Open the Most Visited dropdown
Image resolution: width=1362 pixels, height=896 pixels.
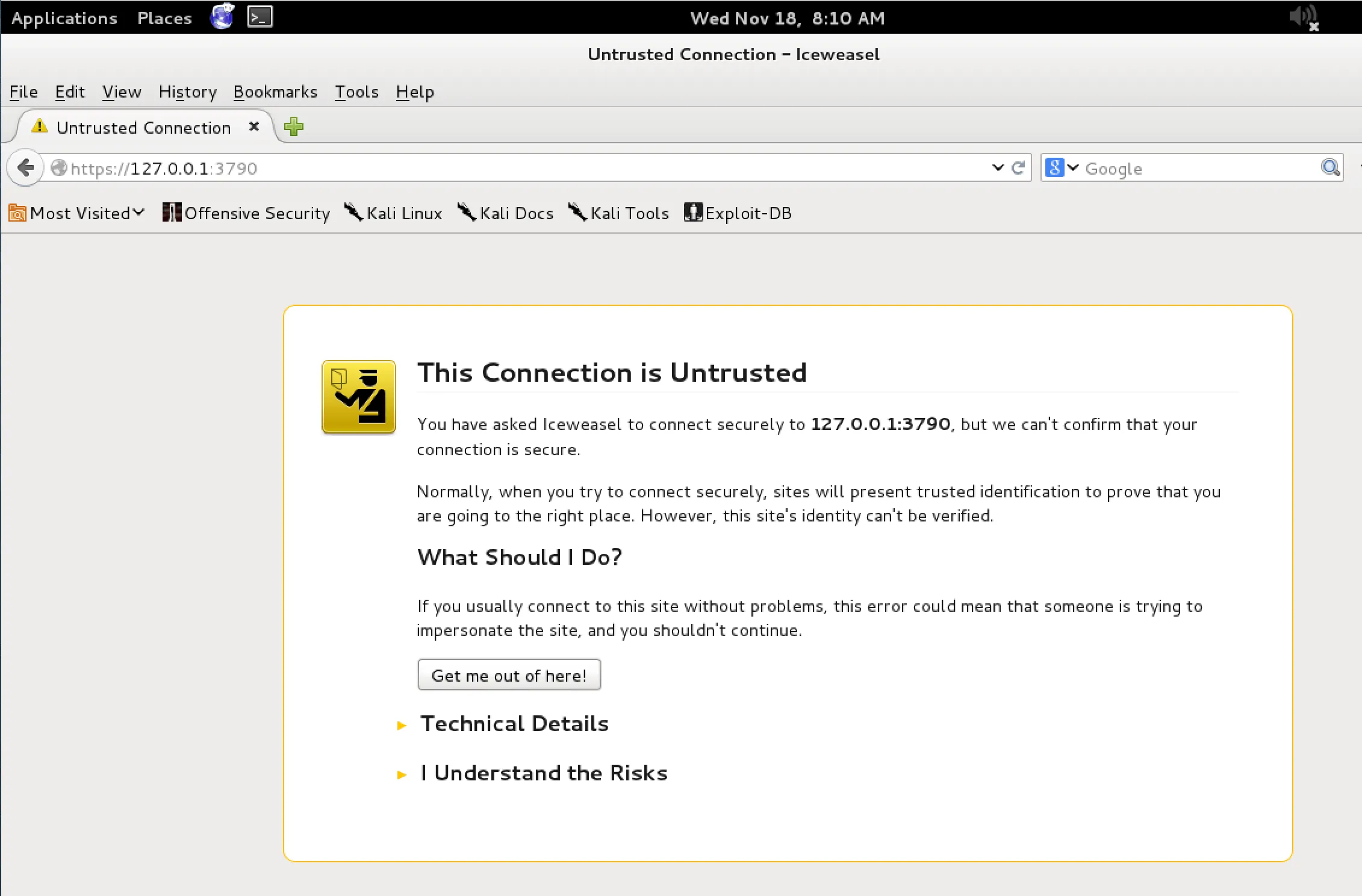click(77, 213)
